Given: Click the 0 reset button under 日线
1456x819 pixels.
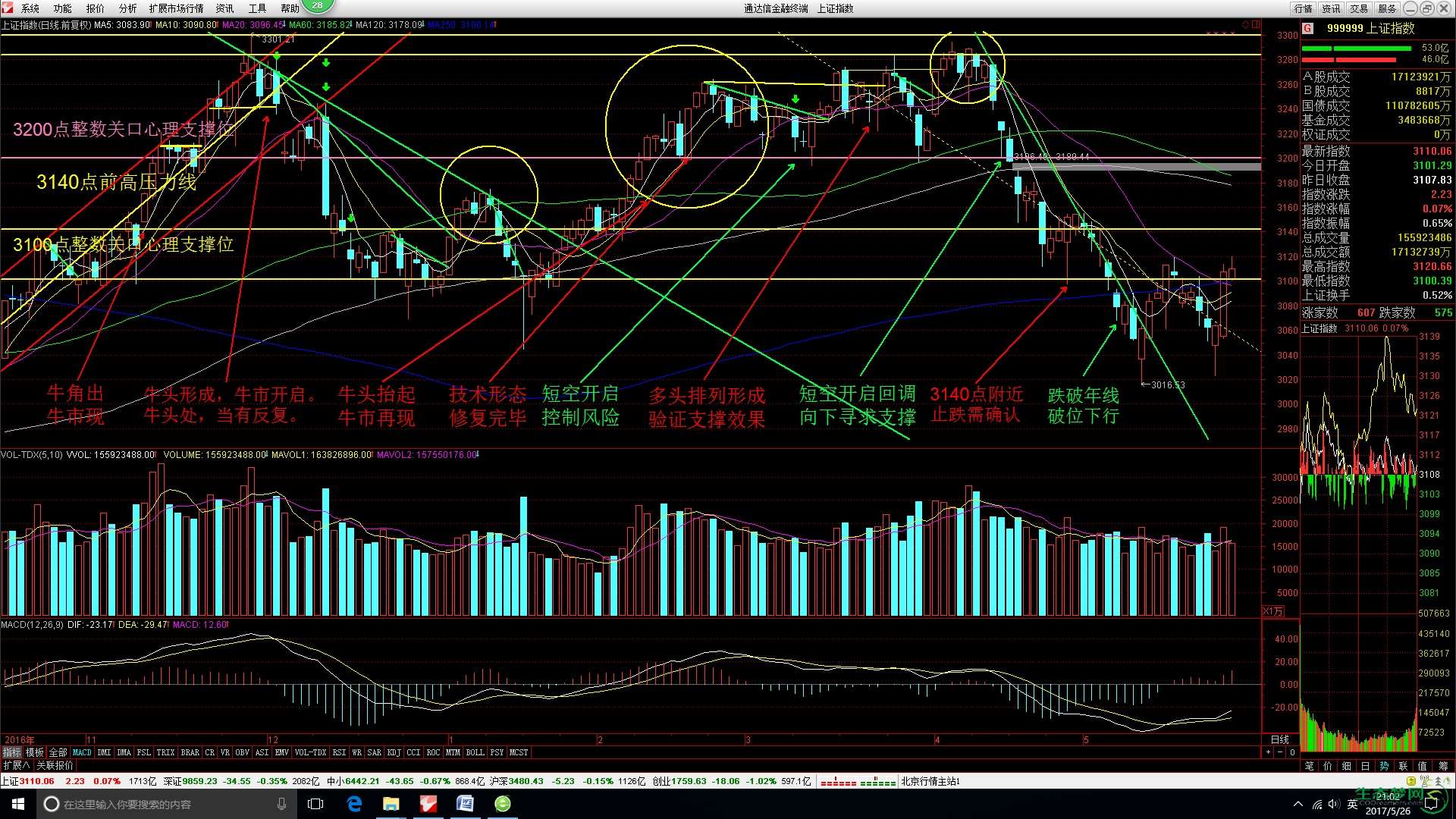Looking at the screenshot, I should [1292, 752].
